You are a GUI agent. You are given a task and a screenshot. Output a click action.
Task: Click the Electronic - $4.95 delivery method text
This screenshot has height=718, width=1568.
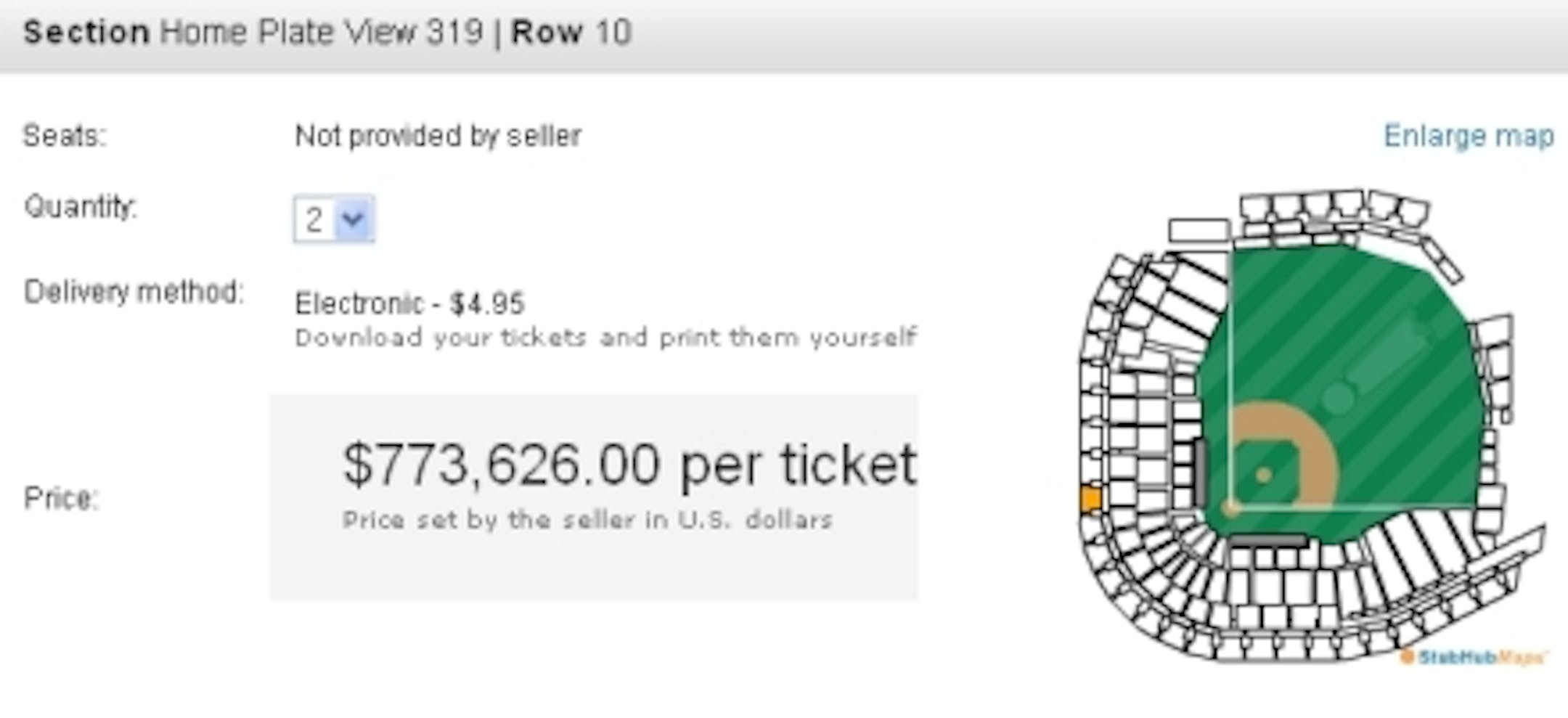pyautogui.click(x=409, y=303)
